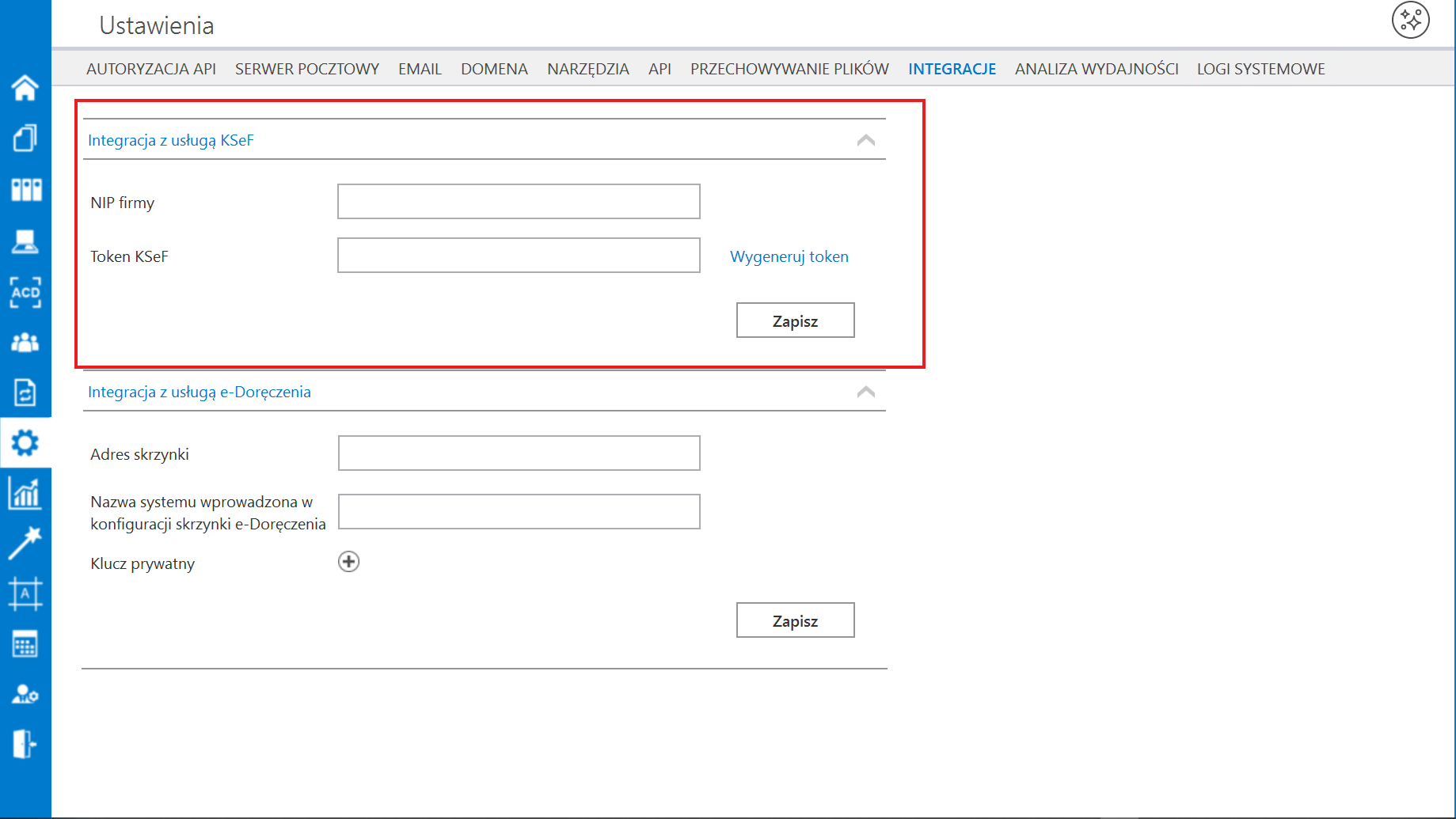Focus the Adres skrzynki text field
Image resolution: width=1456 pixels, height=819 pixels.
(x=519, y=453)
